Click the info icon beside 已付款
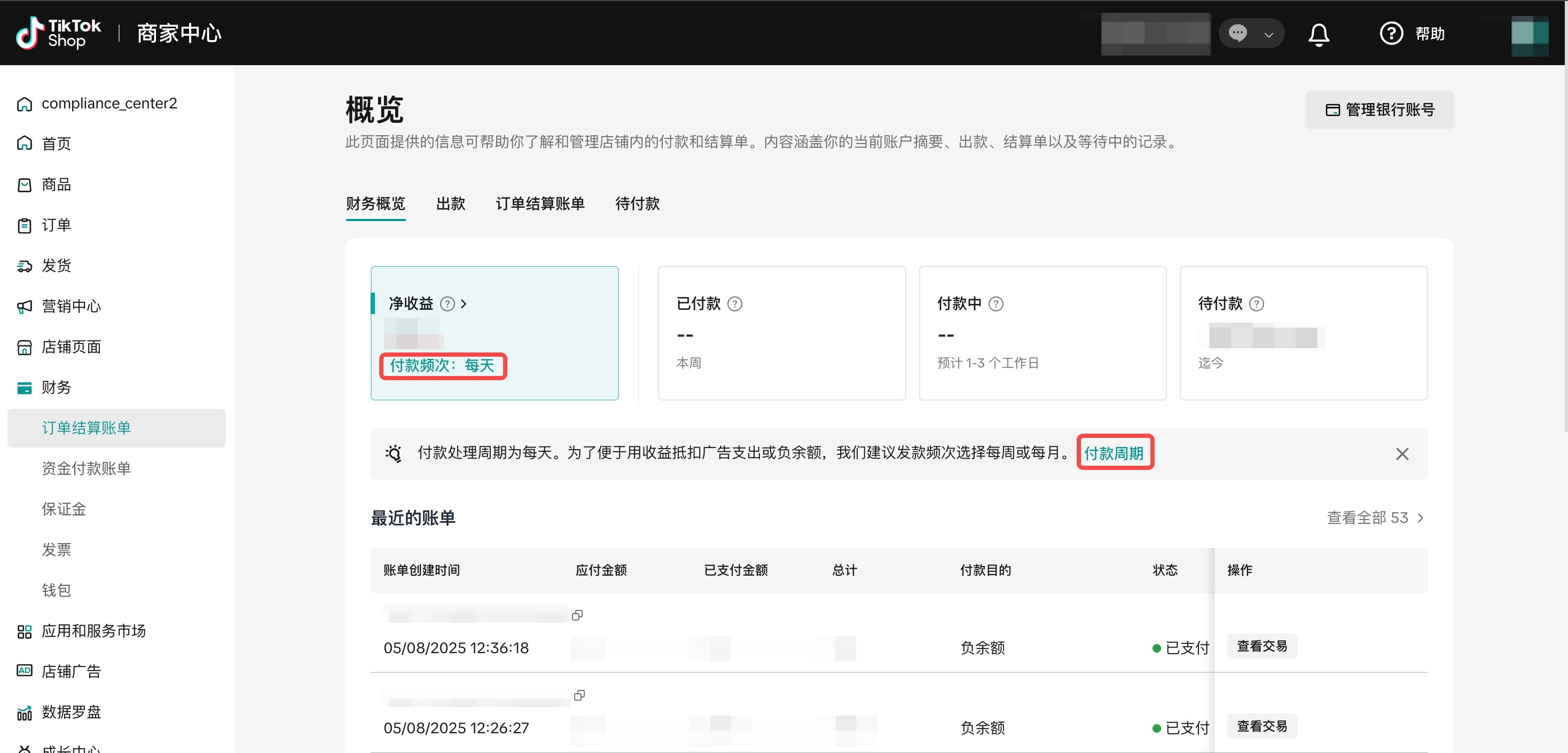The width and height of the screenshot is (1568, 753). point(735,304)
